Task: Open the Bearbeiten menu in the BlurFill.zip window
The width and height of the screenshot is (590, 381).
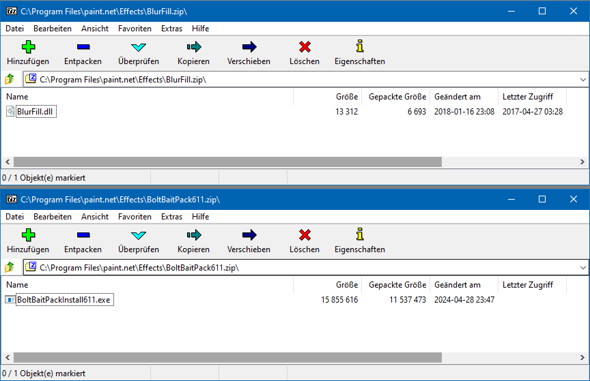Action: (x=52, y=29)
